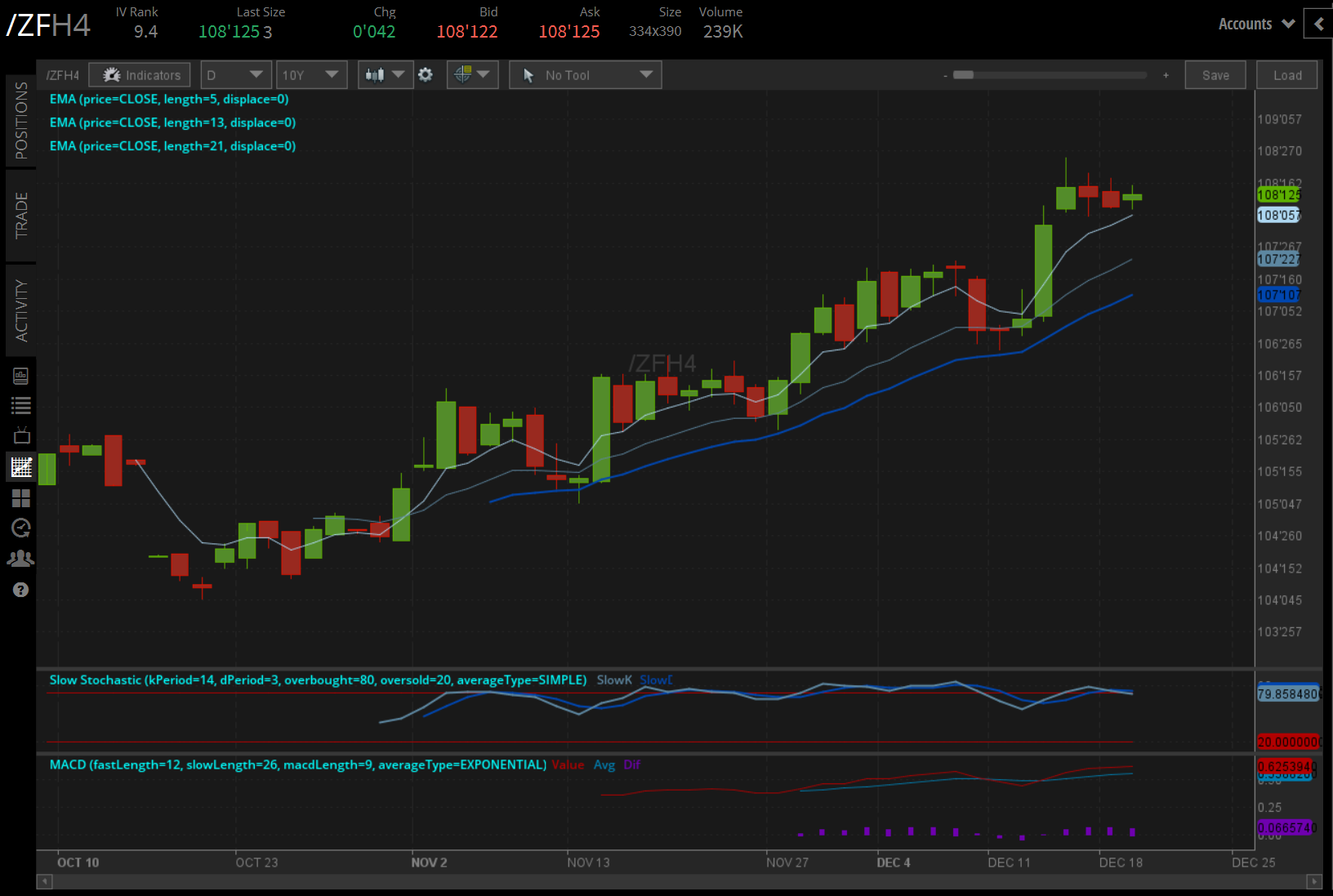Open chart settings gear icon
The width and height of the screenshot is (1333, 896).
click(x=425, y=75)
